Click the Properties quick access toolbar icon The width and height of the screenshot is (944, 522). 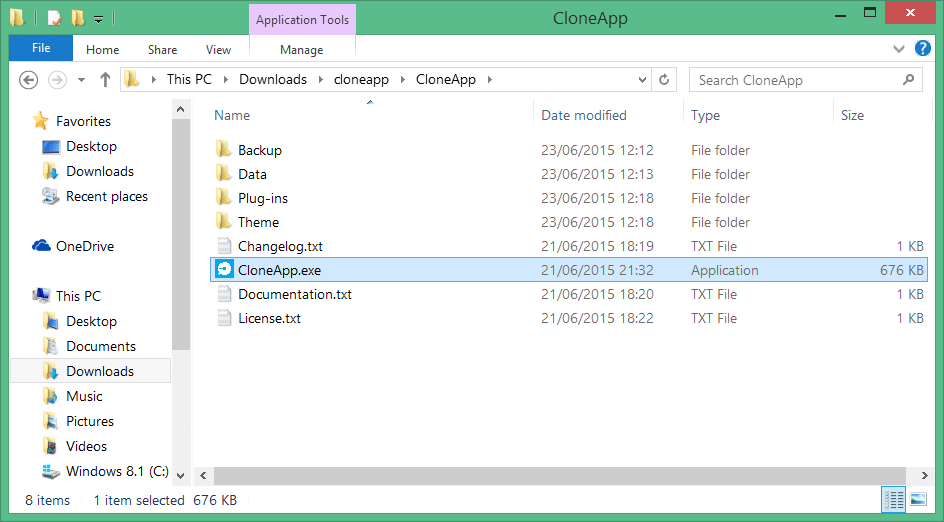54,19
